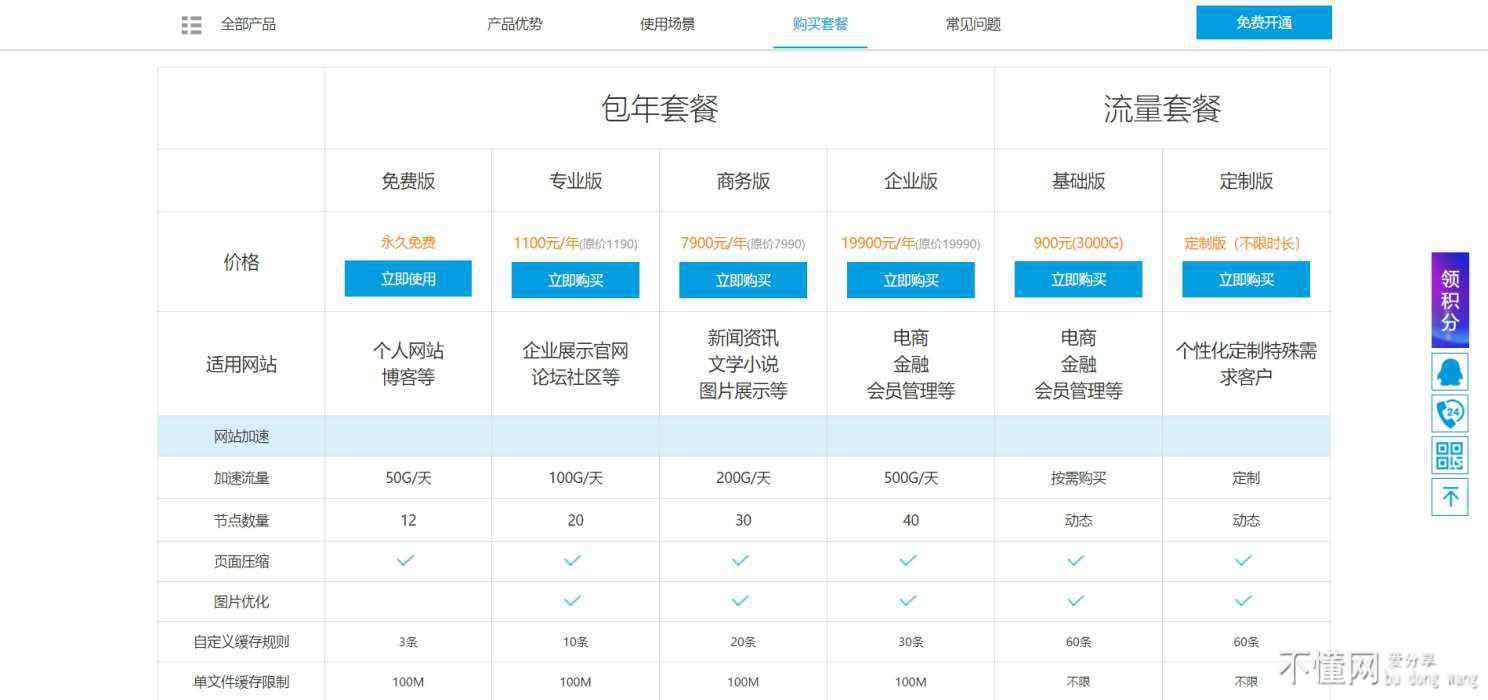Click the 价格 row label

click(x=241, y=262)
